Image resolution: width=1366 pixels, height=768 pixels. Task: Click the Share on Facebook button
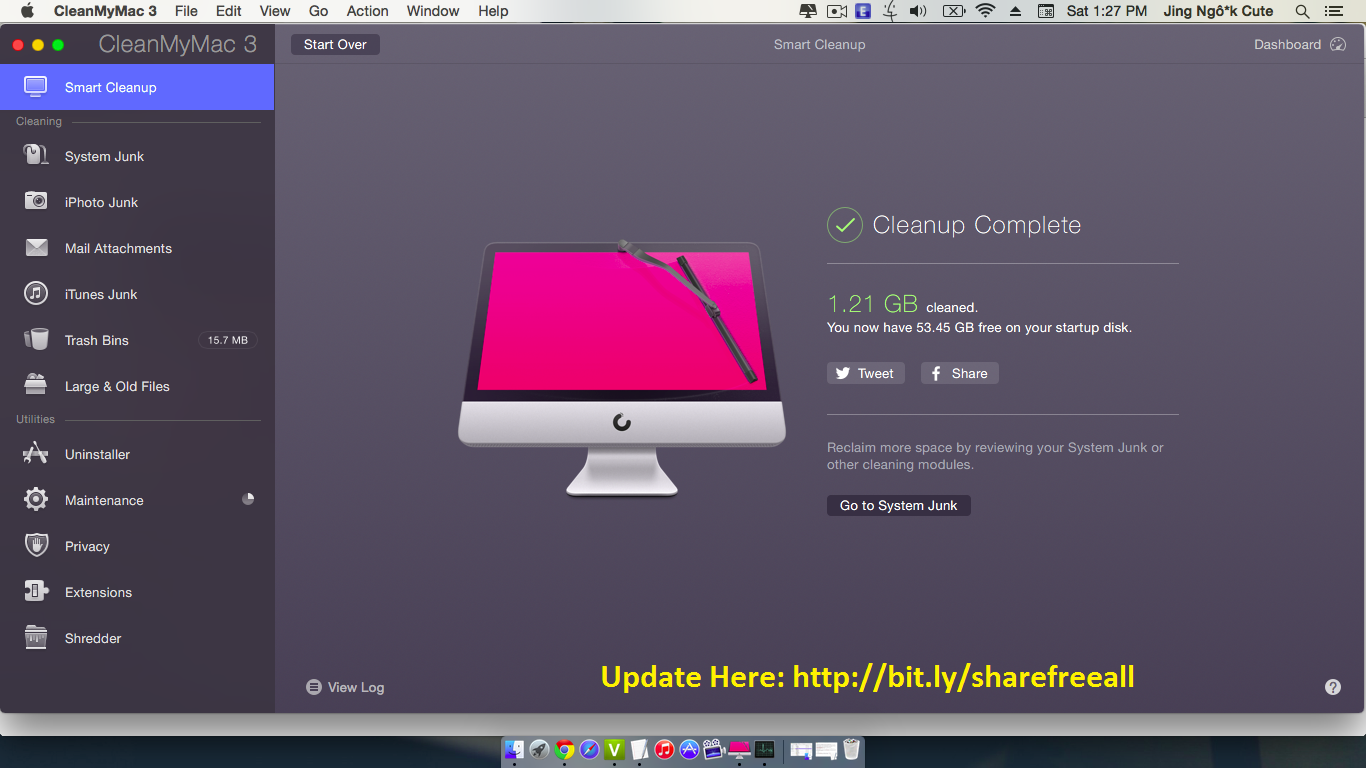pos(959,373)
